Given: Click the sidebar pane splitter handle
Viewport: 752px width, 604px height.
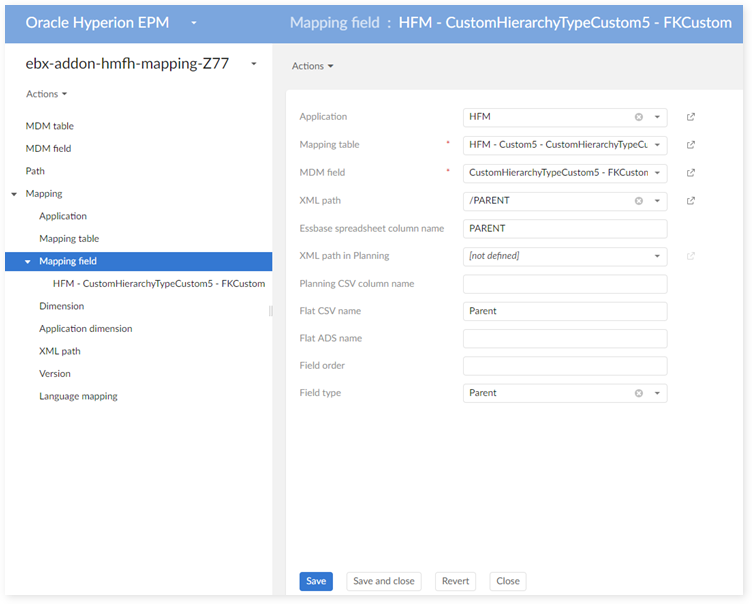Looking at the screenshot, I should (x=270, y=311).
